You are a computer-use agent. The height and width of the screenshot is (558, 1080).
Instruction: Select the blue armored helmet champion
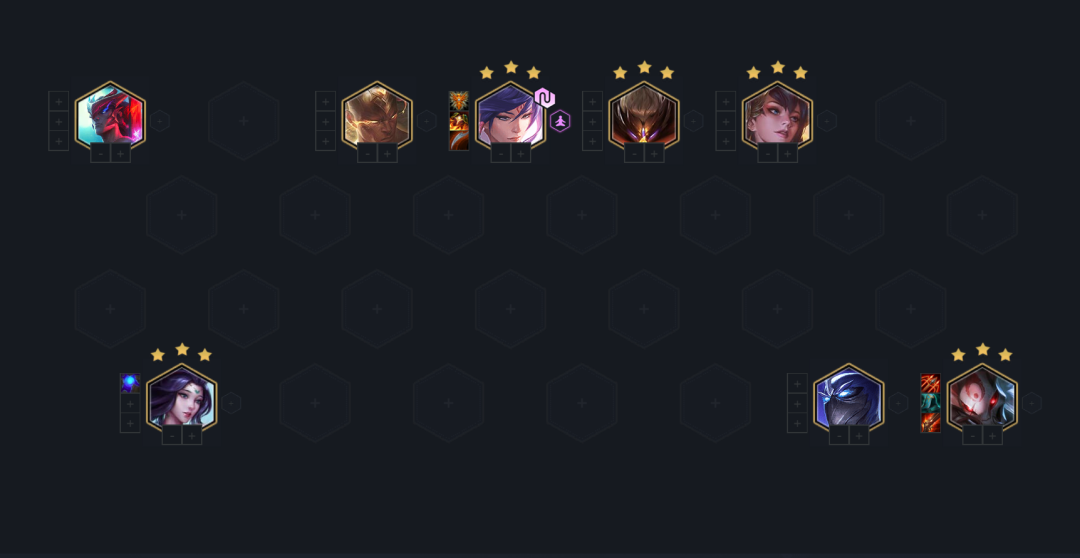849,400
